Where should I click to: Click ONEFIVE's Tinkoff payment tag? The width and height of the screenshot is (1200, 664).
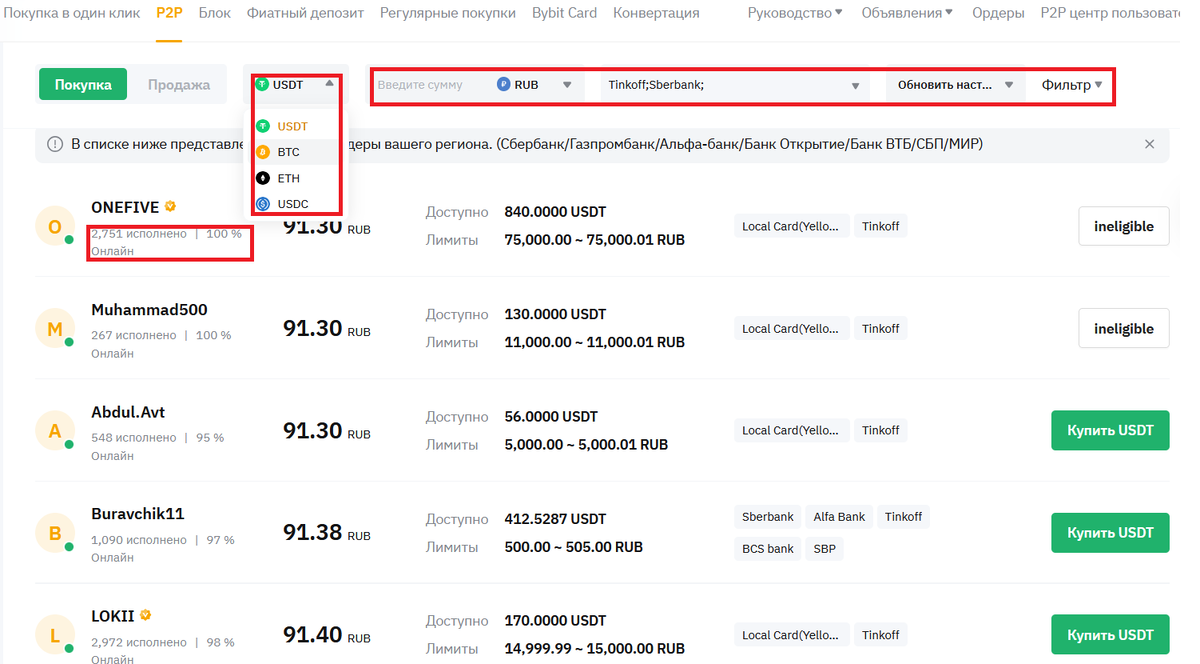click(x=881, y=226)
